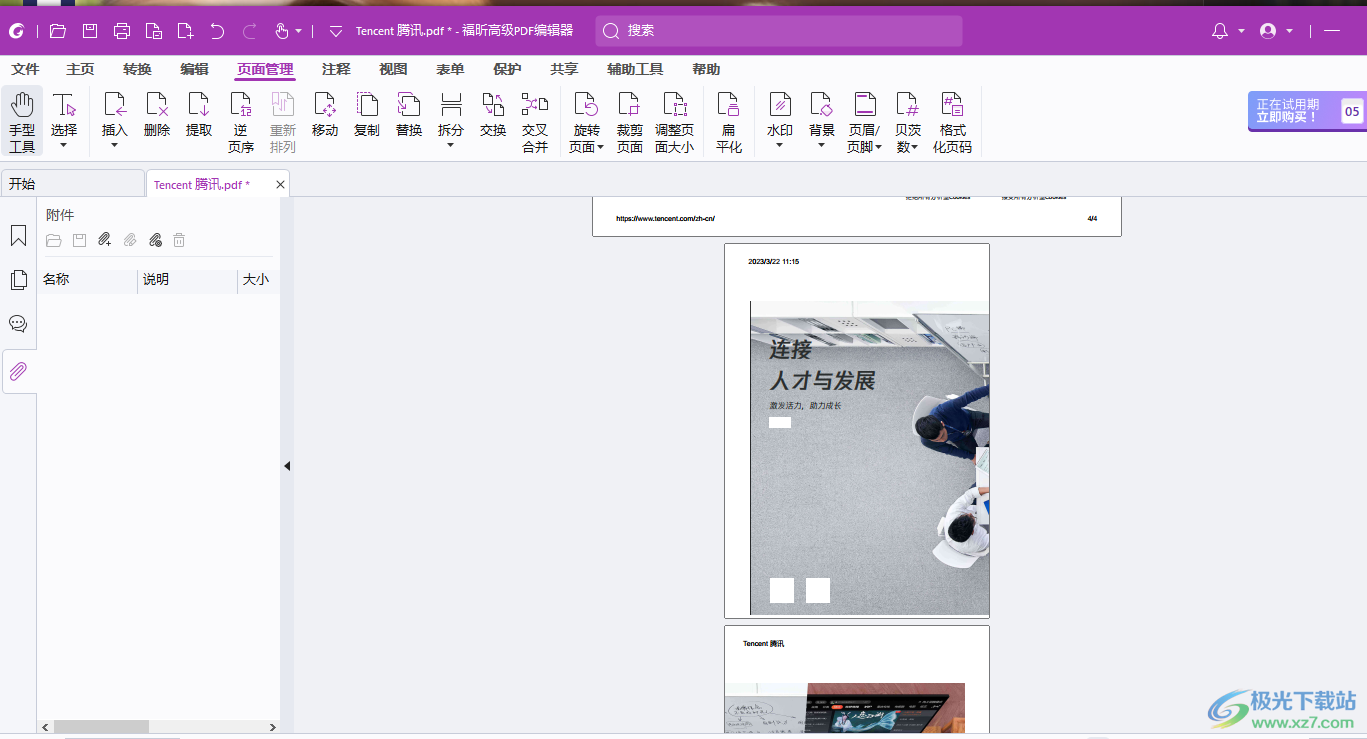This screenshot has height=739, width=1367.
Task: Switch to the 辅助工具 accessibility tab
Action: point(635,69)
